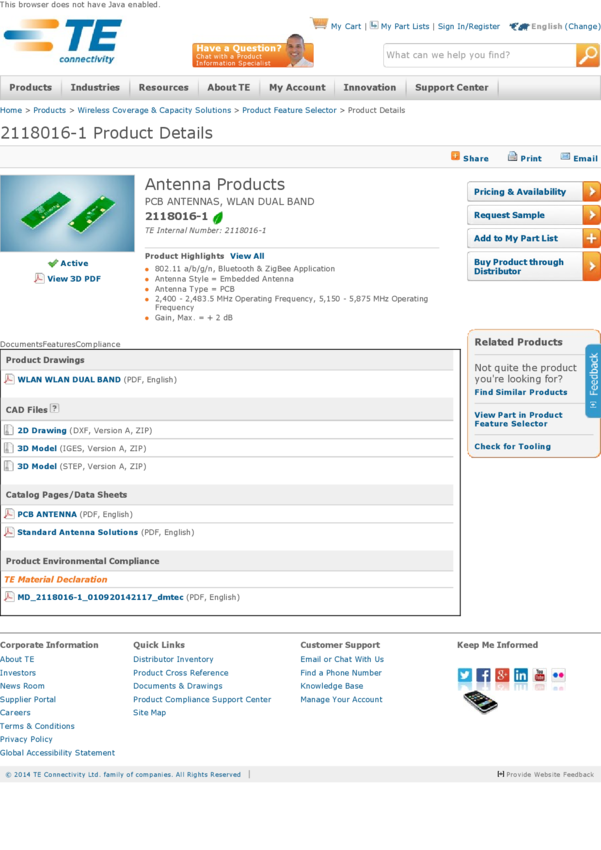Click the TE Connectivity logo
The image size is (601, 850).
pyautogui.click(x=63, y=42)
